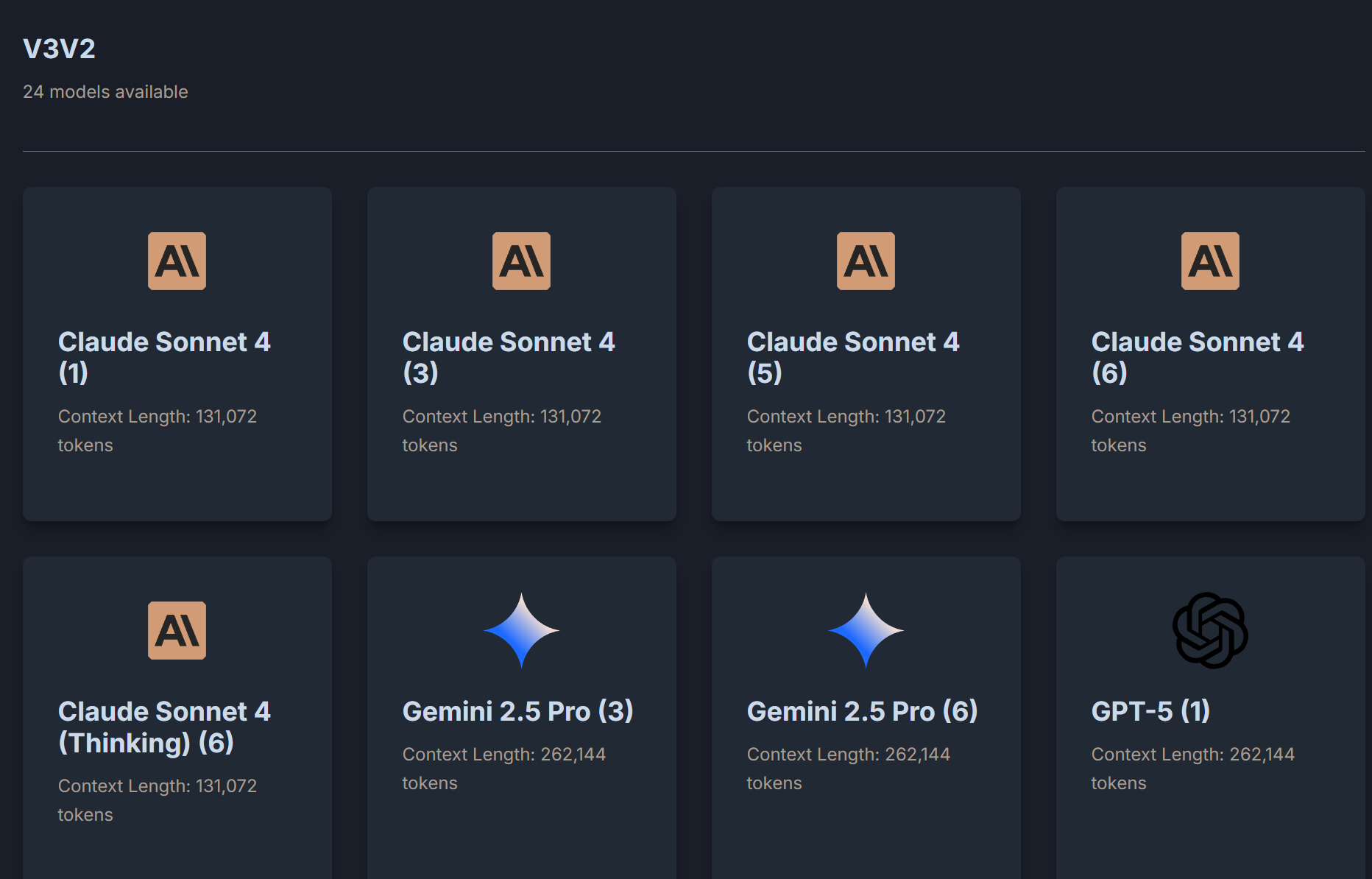Click the Gemini star icon on Gemini 2.5 Pro (6)

[x=866, y=631]
